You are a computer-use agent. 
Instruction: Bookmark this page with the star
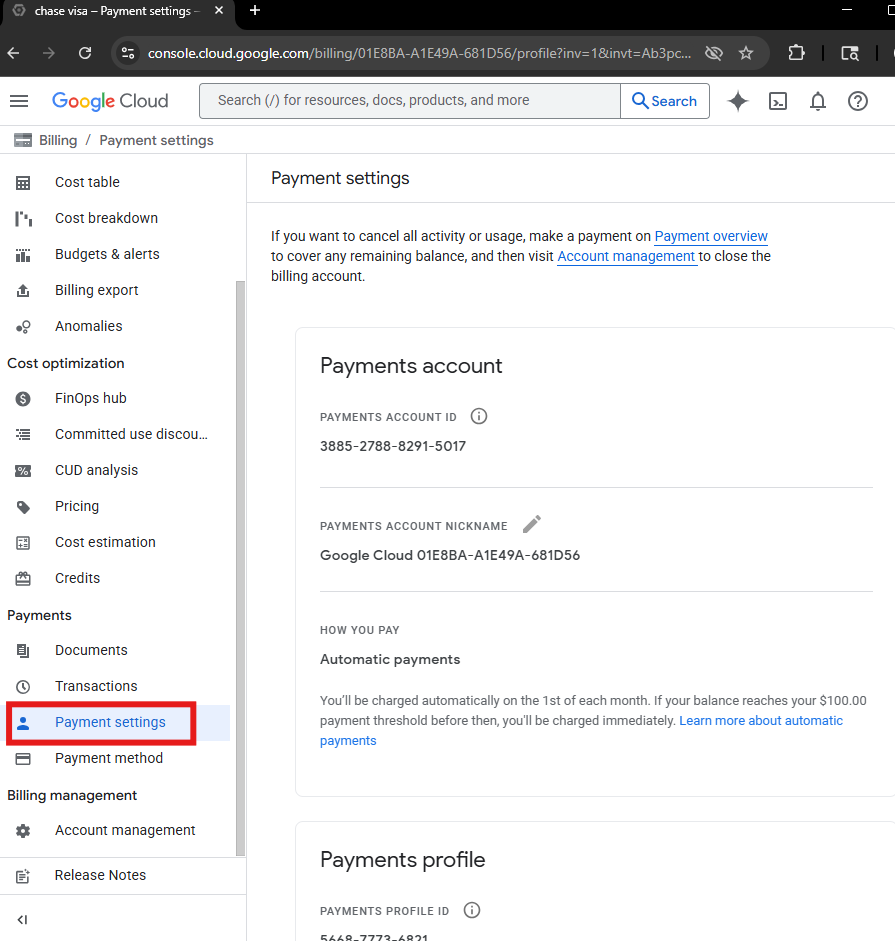[746, 53]
